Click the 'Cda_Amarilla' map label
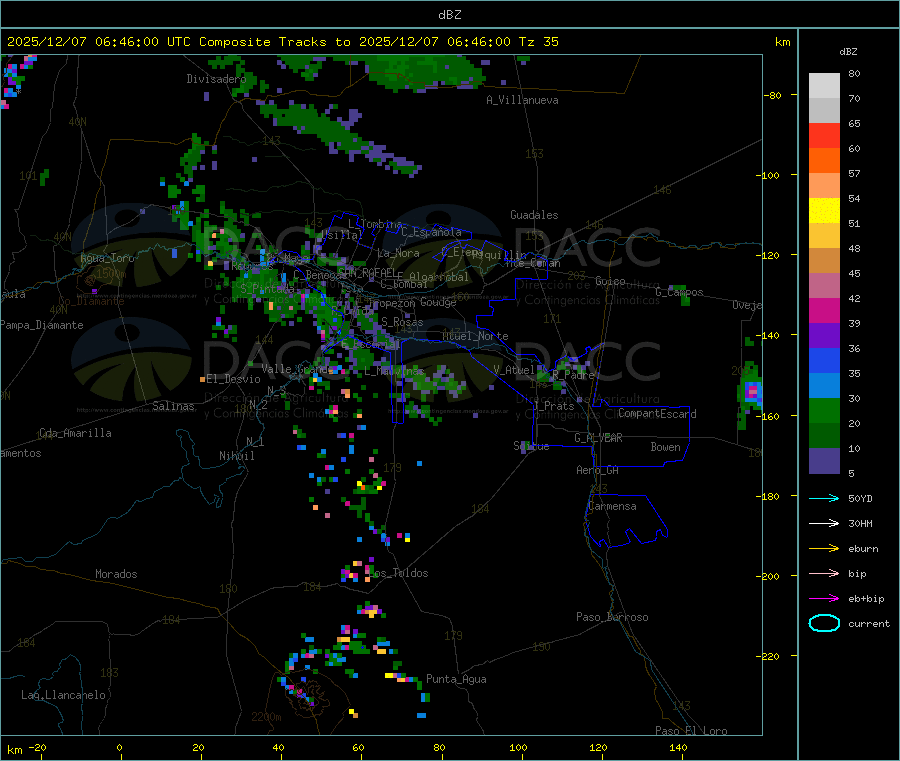 click(75, 433)
